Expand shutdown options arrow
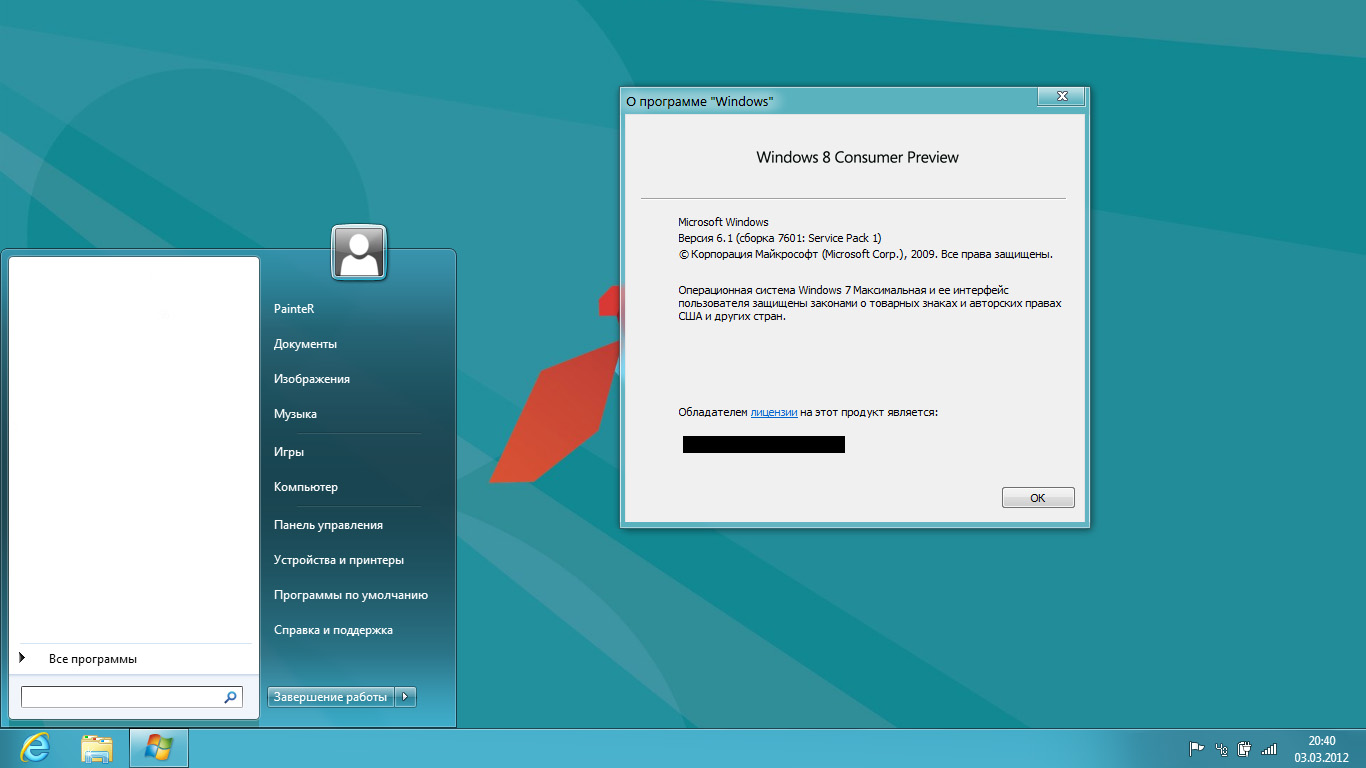 click(405, 697)
